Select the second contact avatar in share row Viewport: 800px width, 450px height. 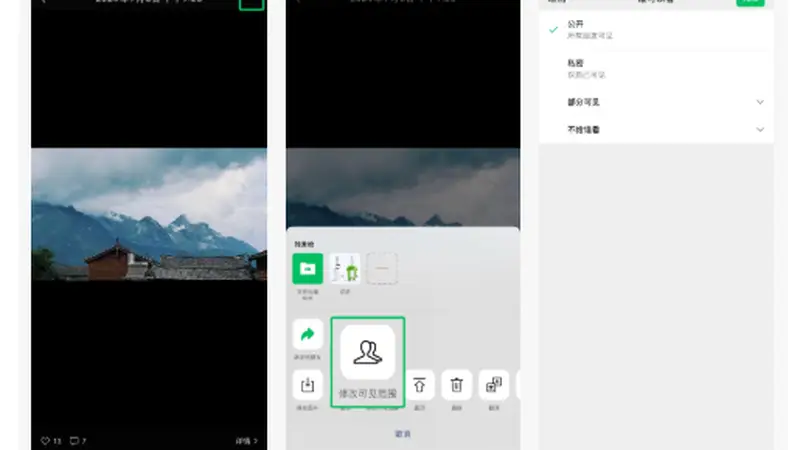(345, 268)
